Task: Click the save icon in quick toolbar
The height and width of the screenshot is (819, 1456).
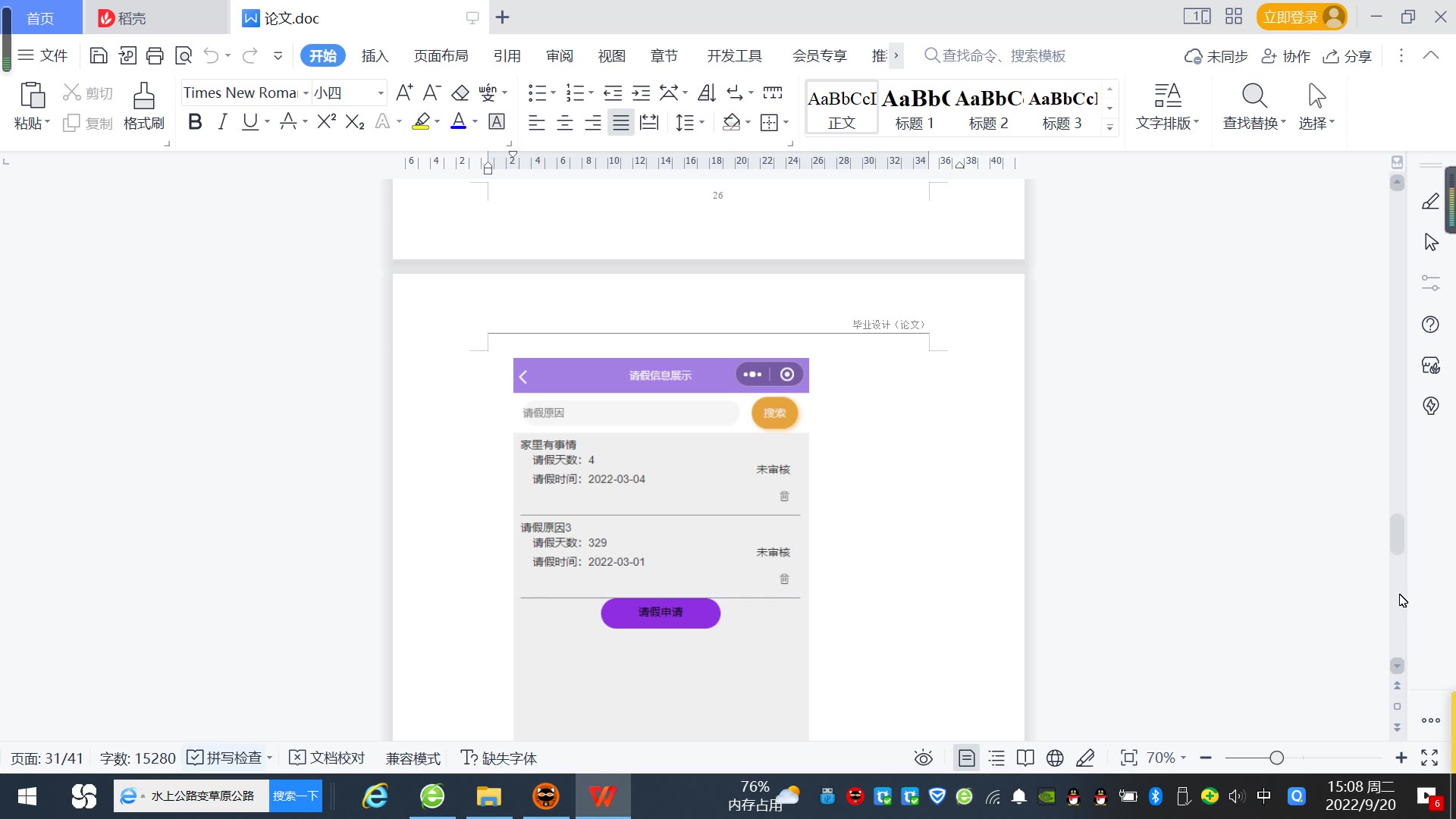Action: [99, 55]
